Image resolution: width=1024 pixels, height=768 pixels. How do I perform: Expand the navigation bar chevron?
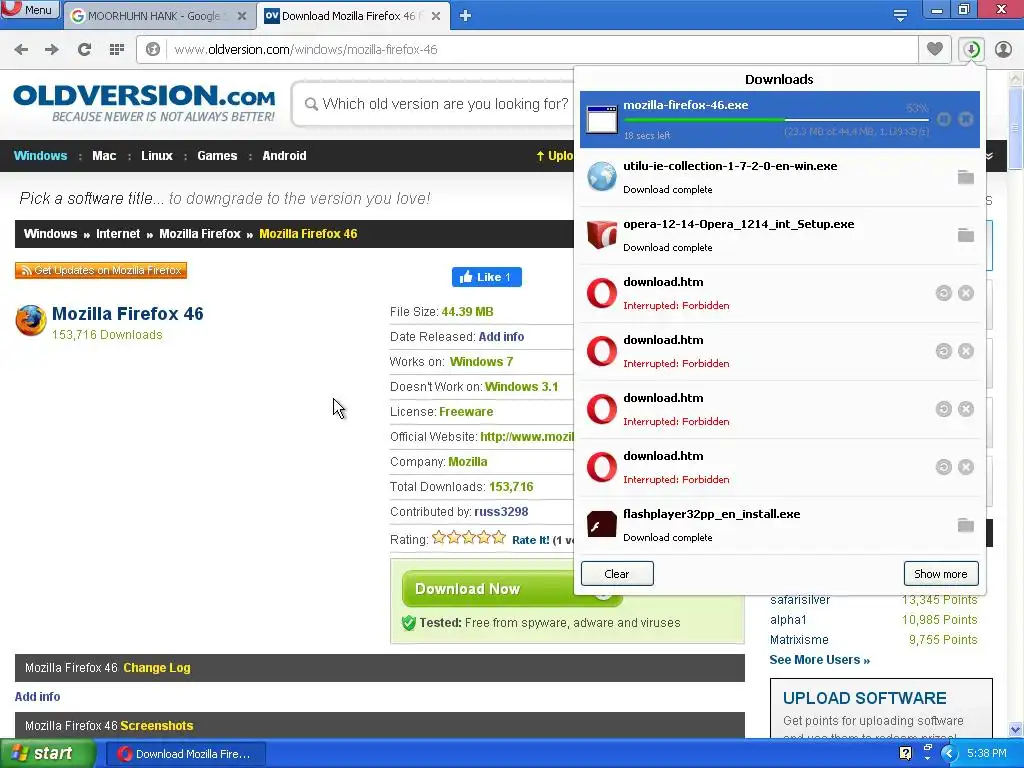[x=989, y=156]
